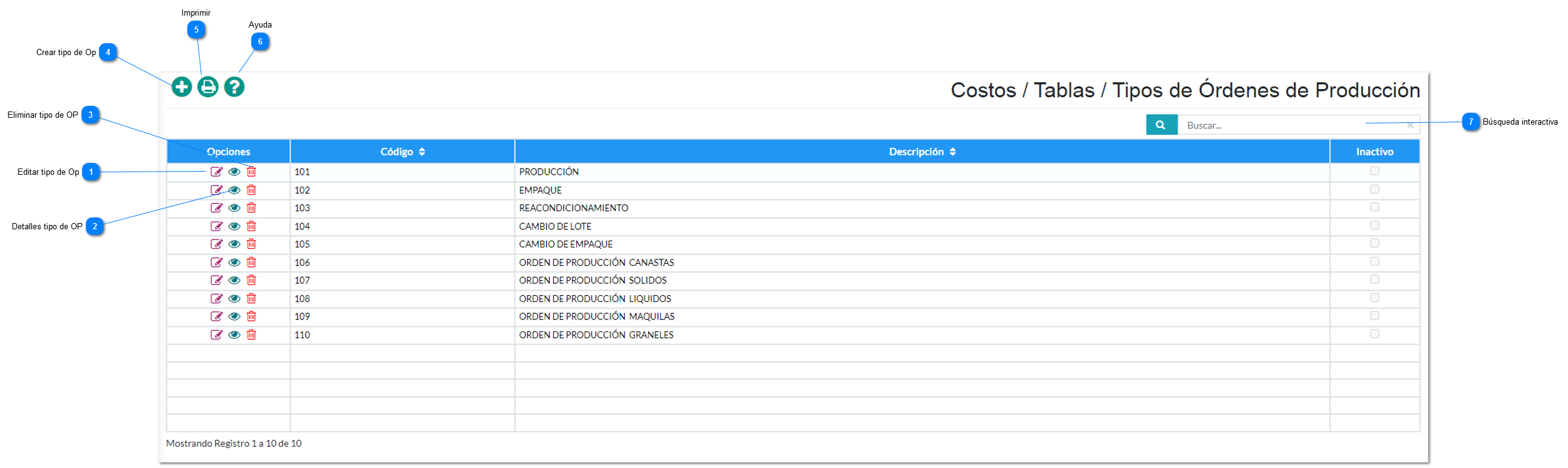Edit row 102 EMPAQUE
Screen dimensions: 1568x468
(x=217, y=190)
